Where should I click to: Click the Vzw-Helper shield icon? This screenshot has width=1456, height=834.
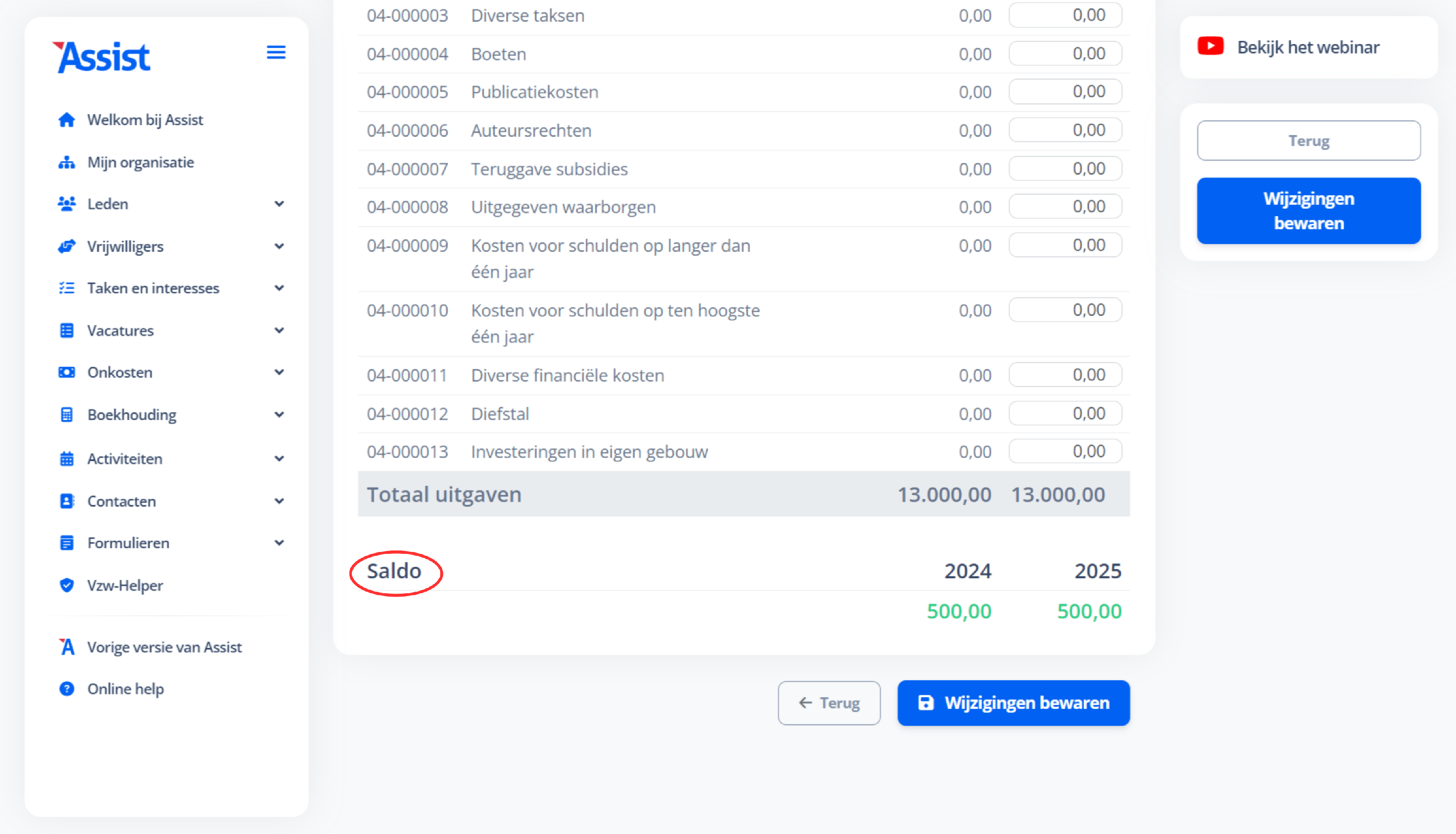click(66, 585)
